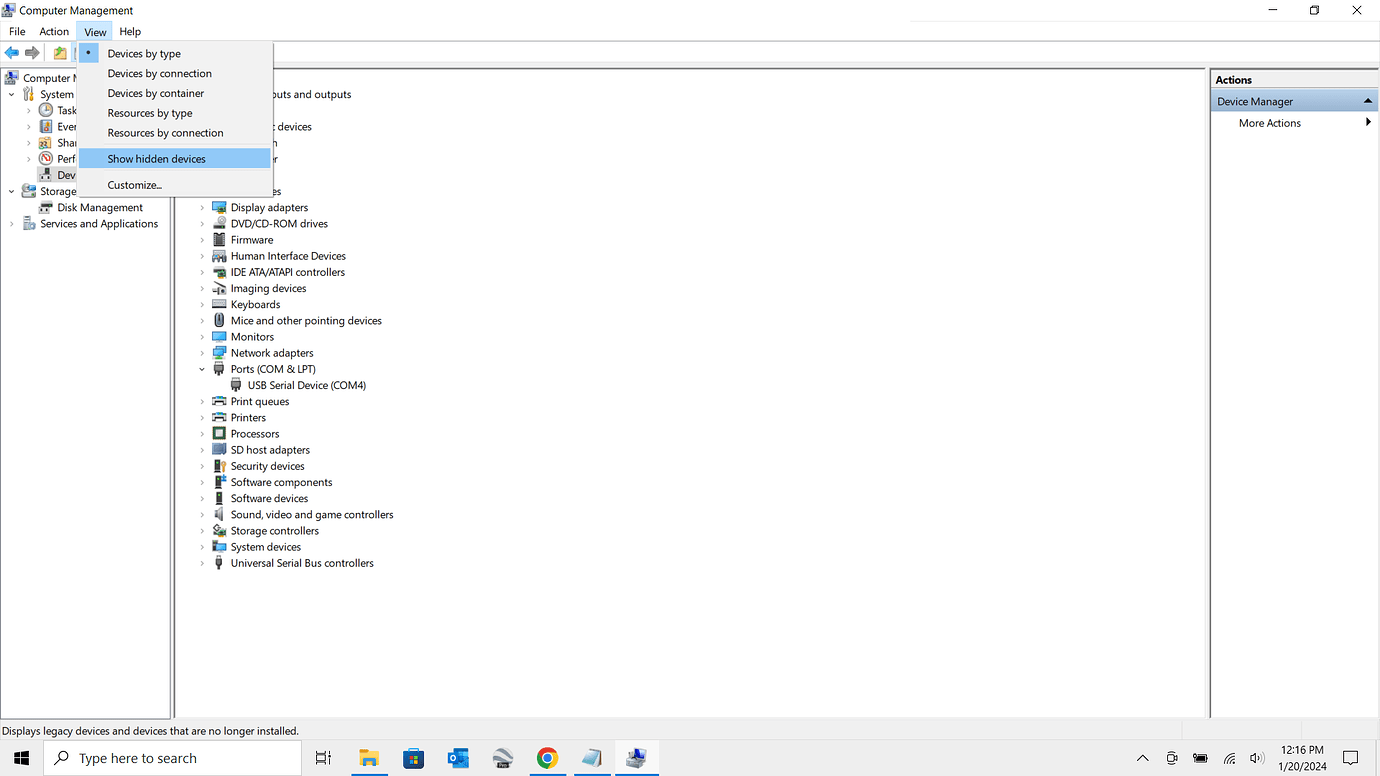Expand the System devices node

point(202,547)
